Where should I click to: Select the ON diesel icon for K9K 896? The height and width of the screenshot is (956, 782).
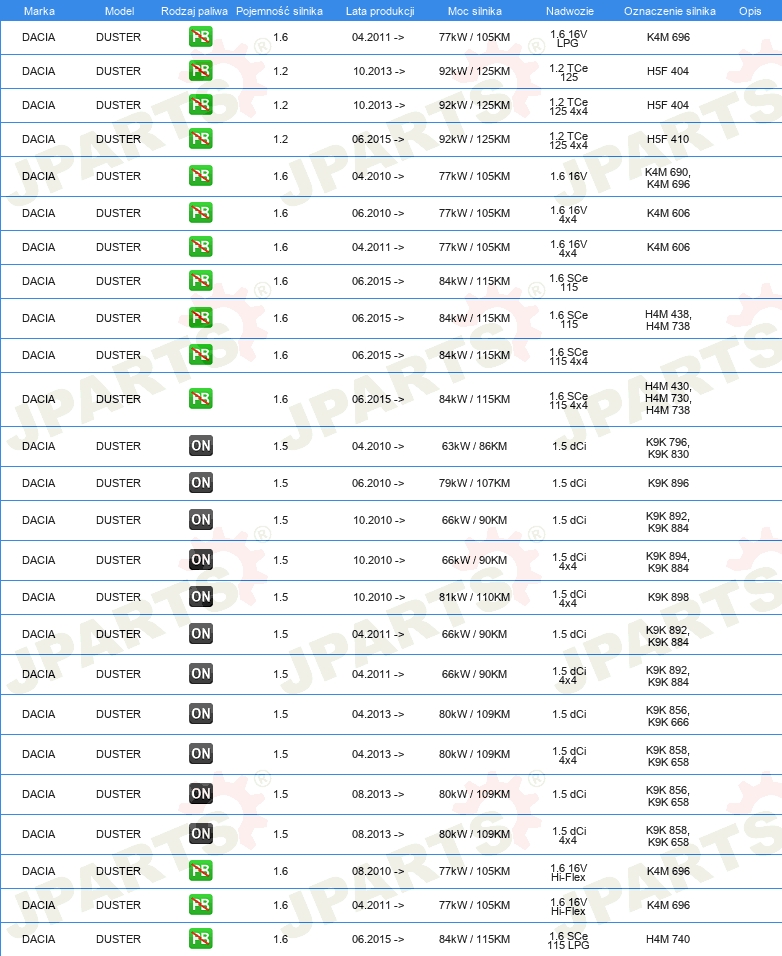tap(201, 483)
